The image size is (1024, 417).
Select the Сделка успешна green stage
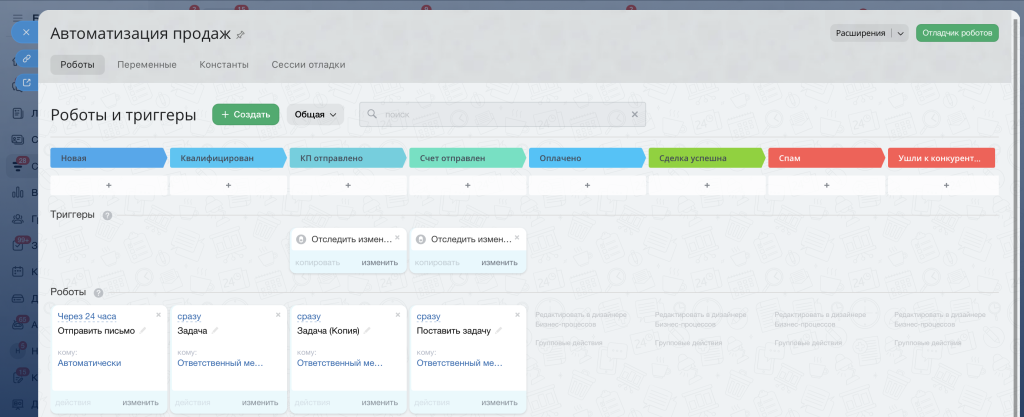click(x=707, y=158)
